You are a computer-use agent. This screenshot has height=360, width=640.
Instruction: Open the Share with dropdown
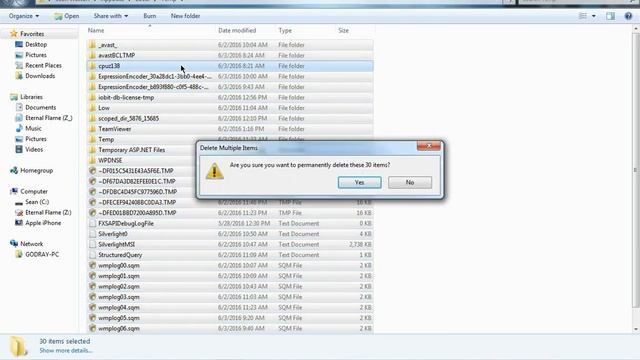111,16
